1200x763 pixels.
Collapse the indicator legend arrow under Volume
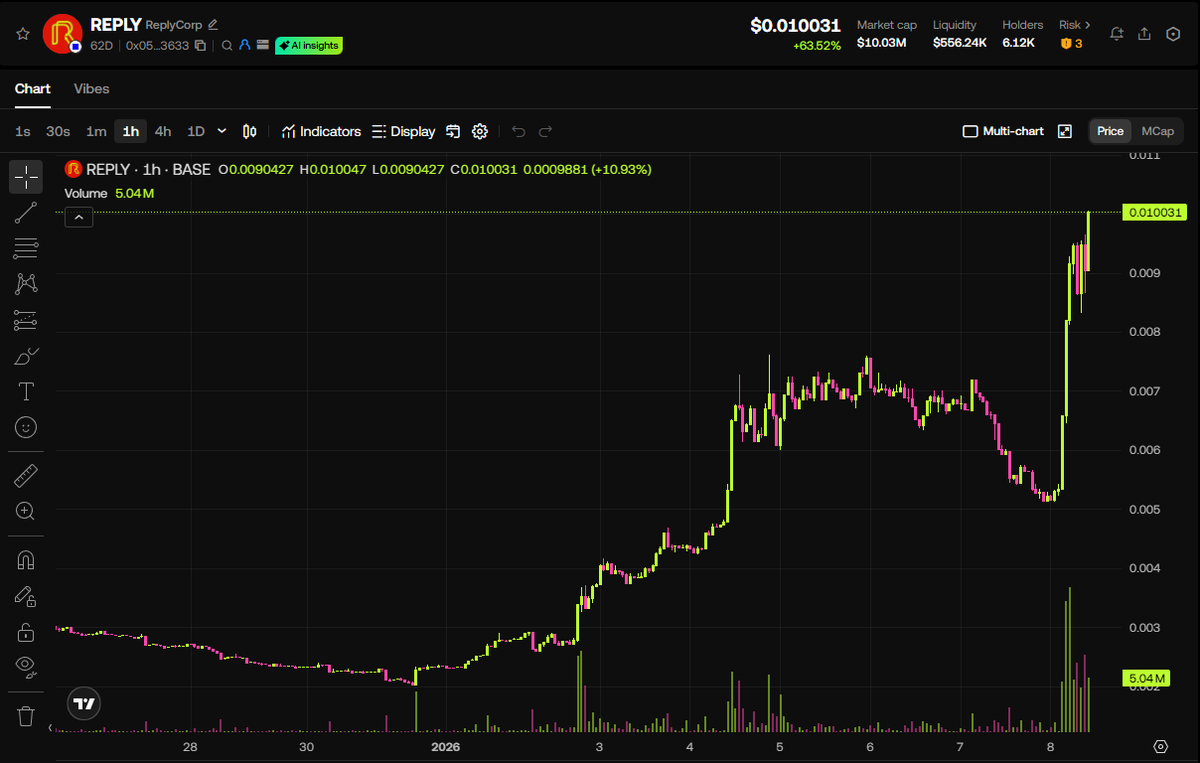(79, 216)
